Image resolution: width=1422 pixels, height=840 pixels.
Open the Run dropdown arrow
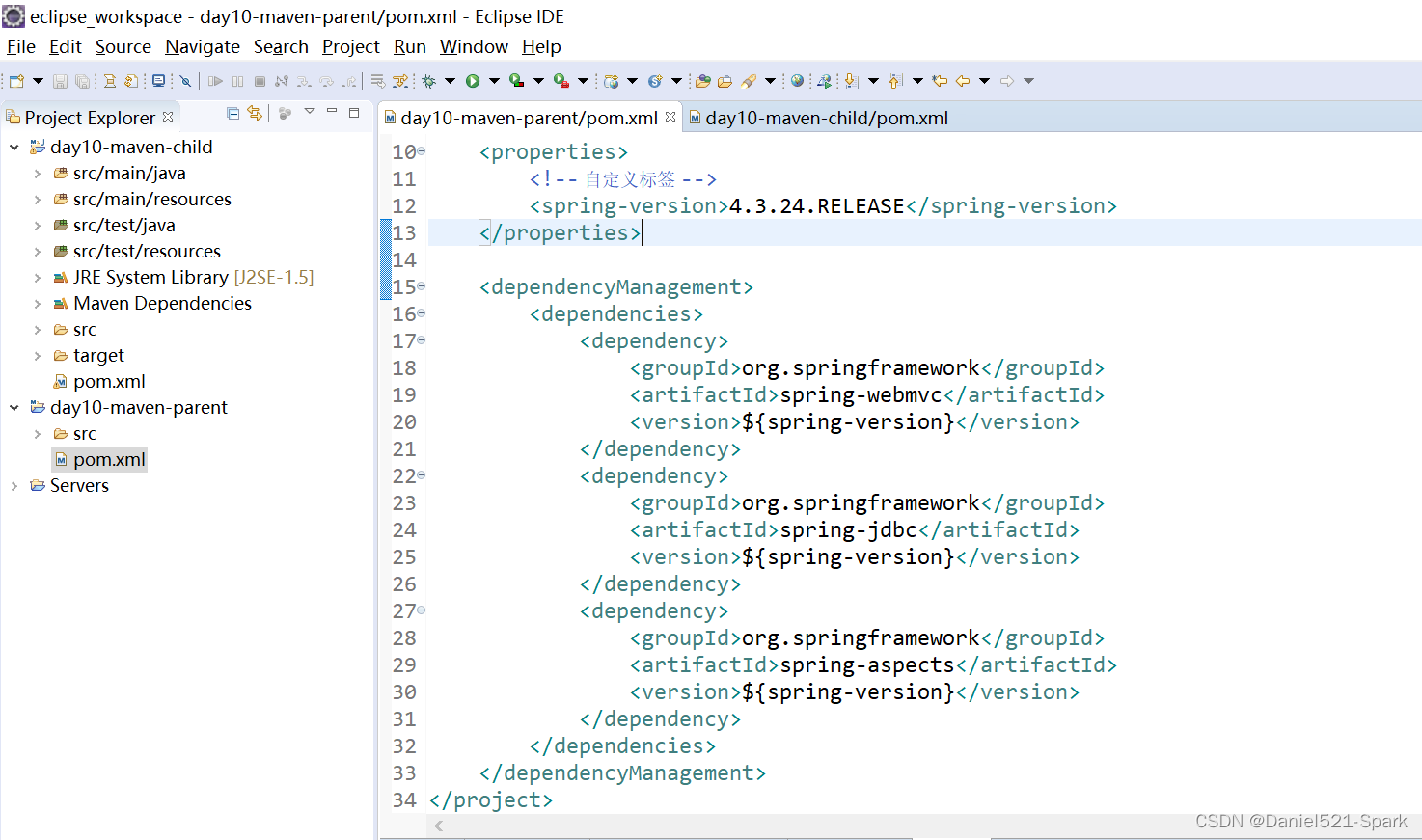click(x=494, y=81)
